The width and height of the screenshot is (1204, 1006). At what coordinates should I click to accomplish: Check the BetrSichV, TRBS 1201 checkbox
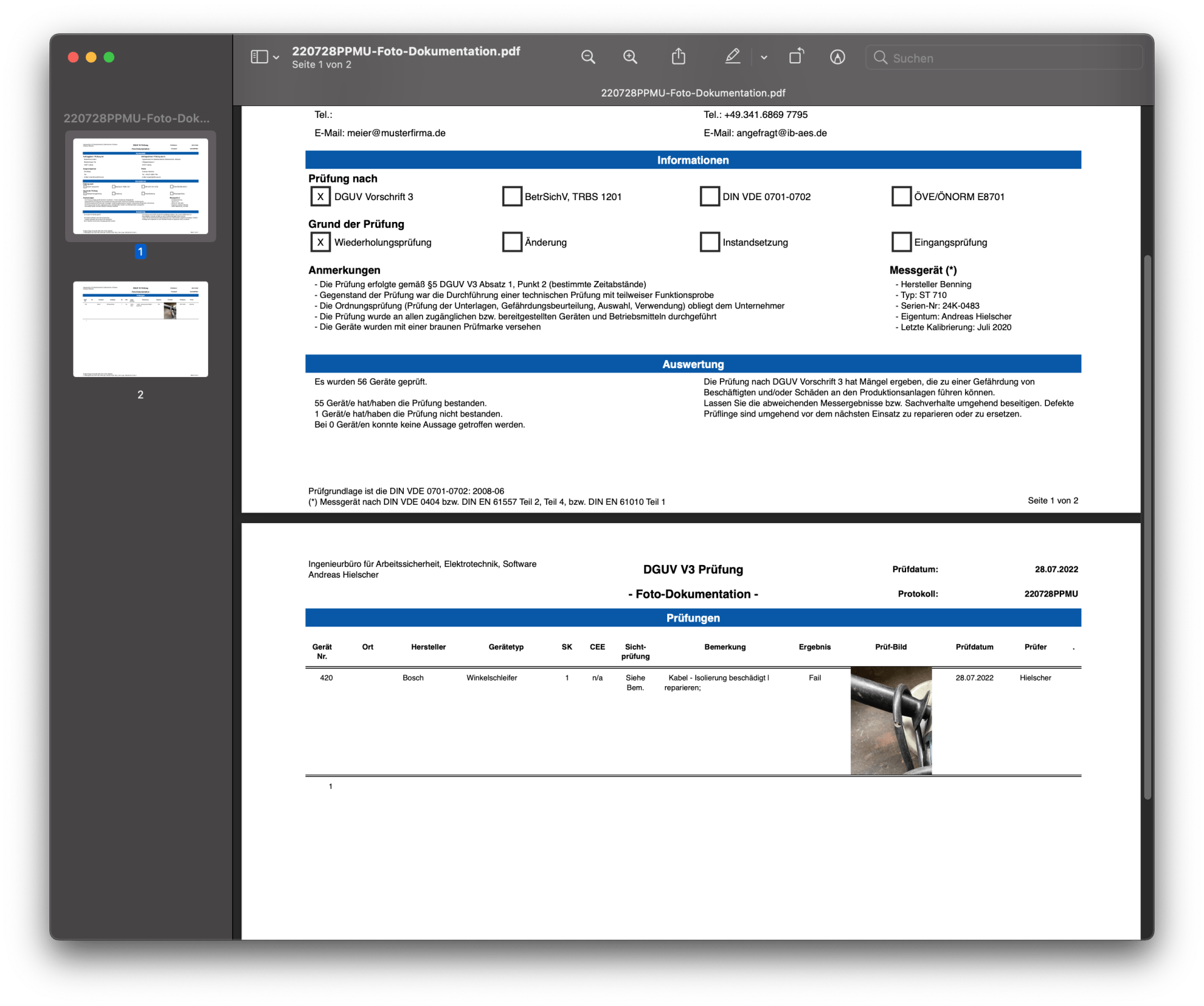pos(512,196)
